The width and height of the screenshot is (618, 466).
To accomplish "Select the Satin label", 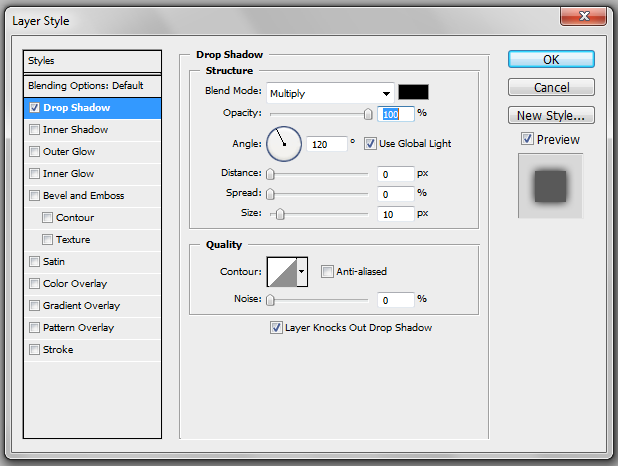I will (54, 261).
